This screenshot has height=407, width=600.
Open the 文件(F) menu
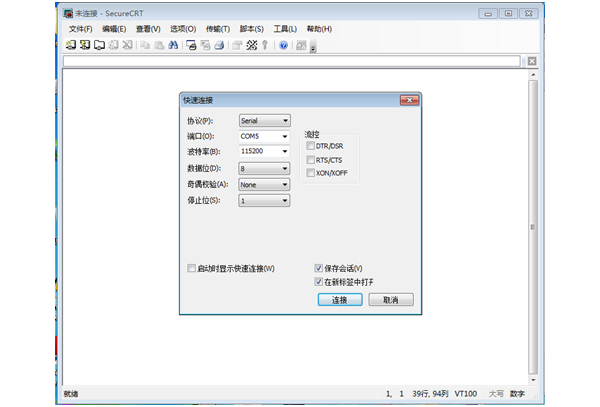[80, 29]
